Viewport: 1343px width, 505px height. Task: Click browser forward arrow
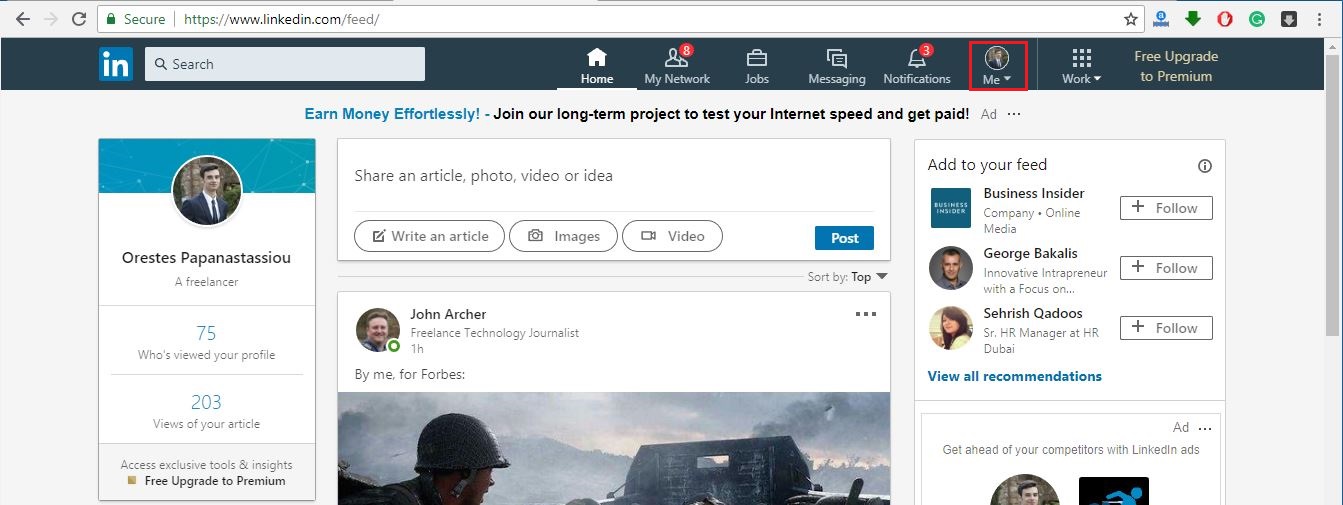51,19
